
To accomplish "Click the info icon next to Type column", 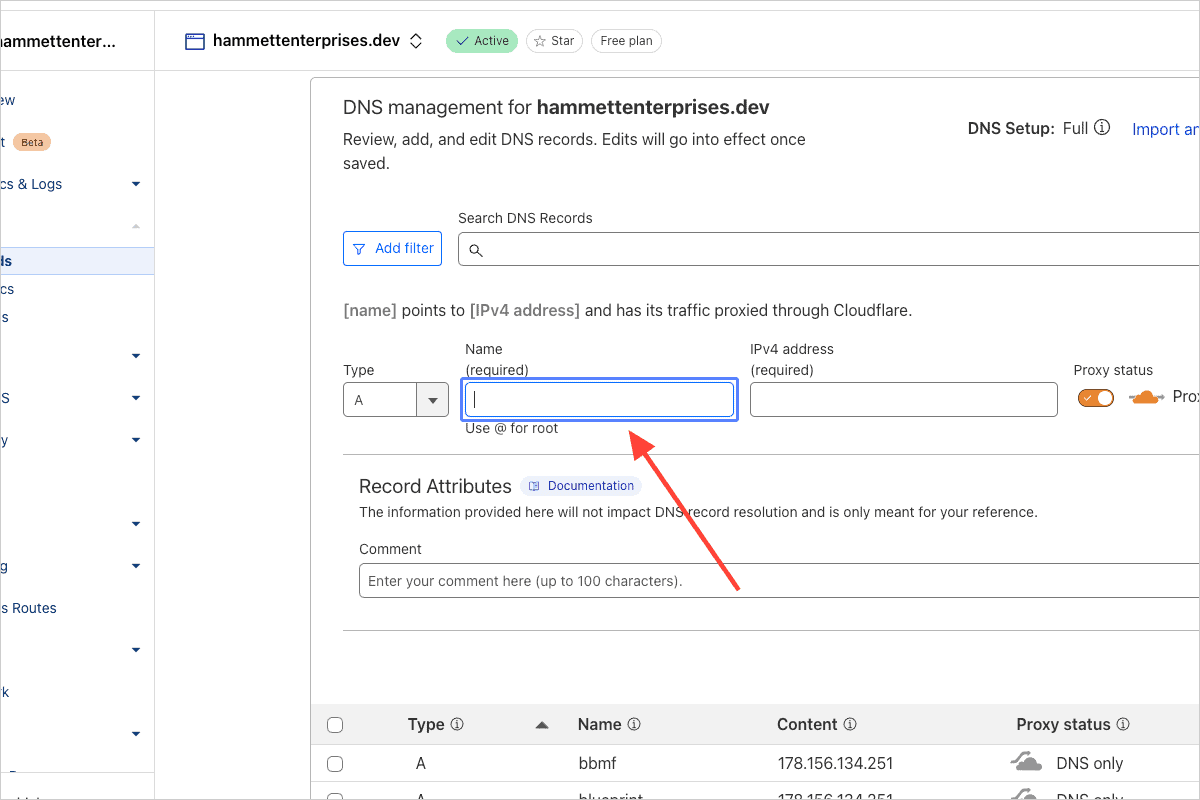I will coord(457,724).
